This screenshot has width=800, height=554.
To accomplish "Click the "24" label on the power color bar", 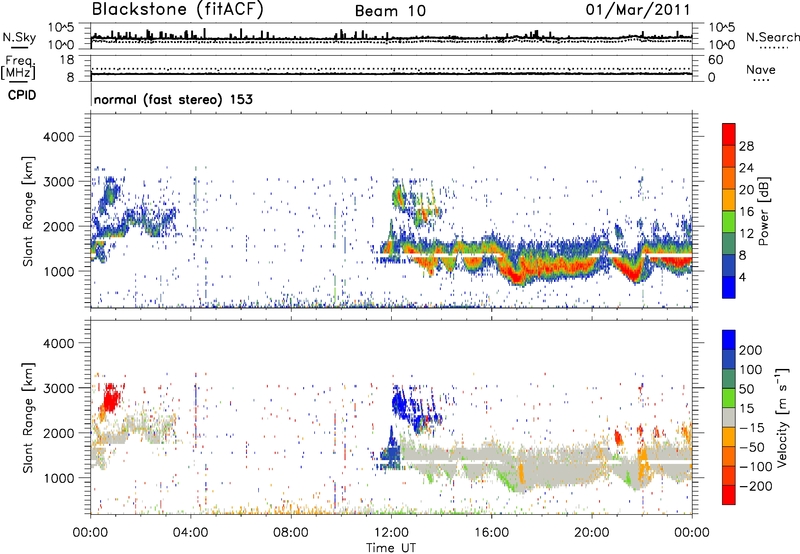I will coord(746,168).
